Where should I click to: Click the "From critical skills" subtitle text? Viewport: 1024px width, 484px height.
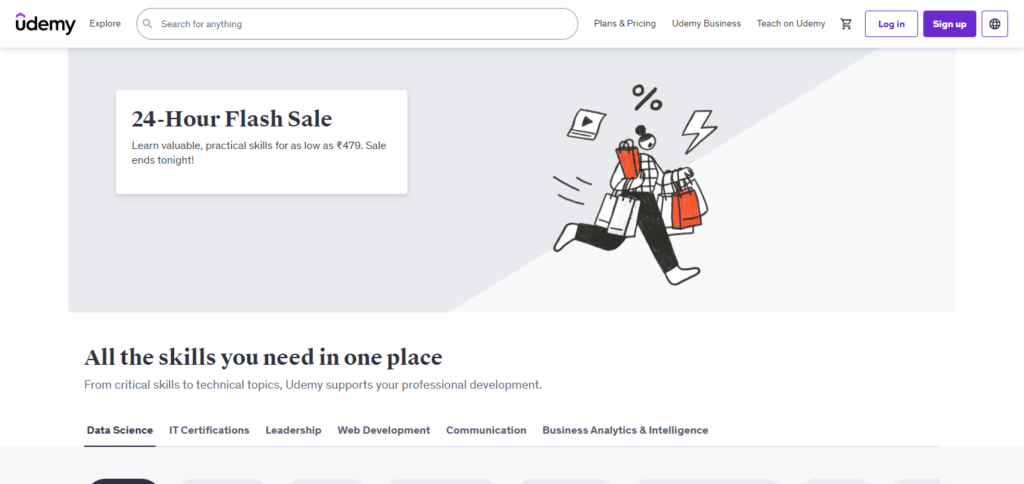tap(313, 385)
